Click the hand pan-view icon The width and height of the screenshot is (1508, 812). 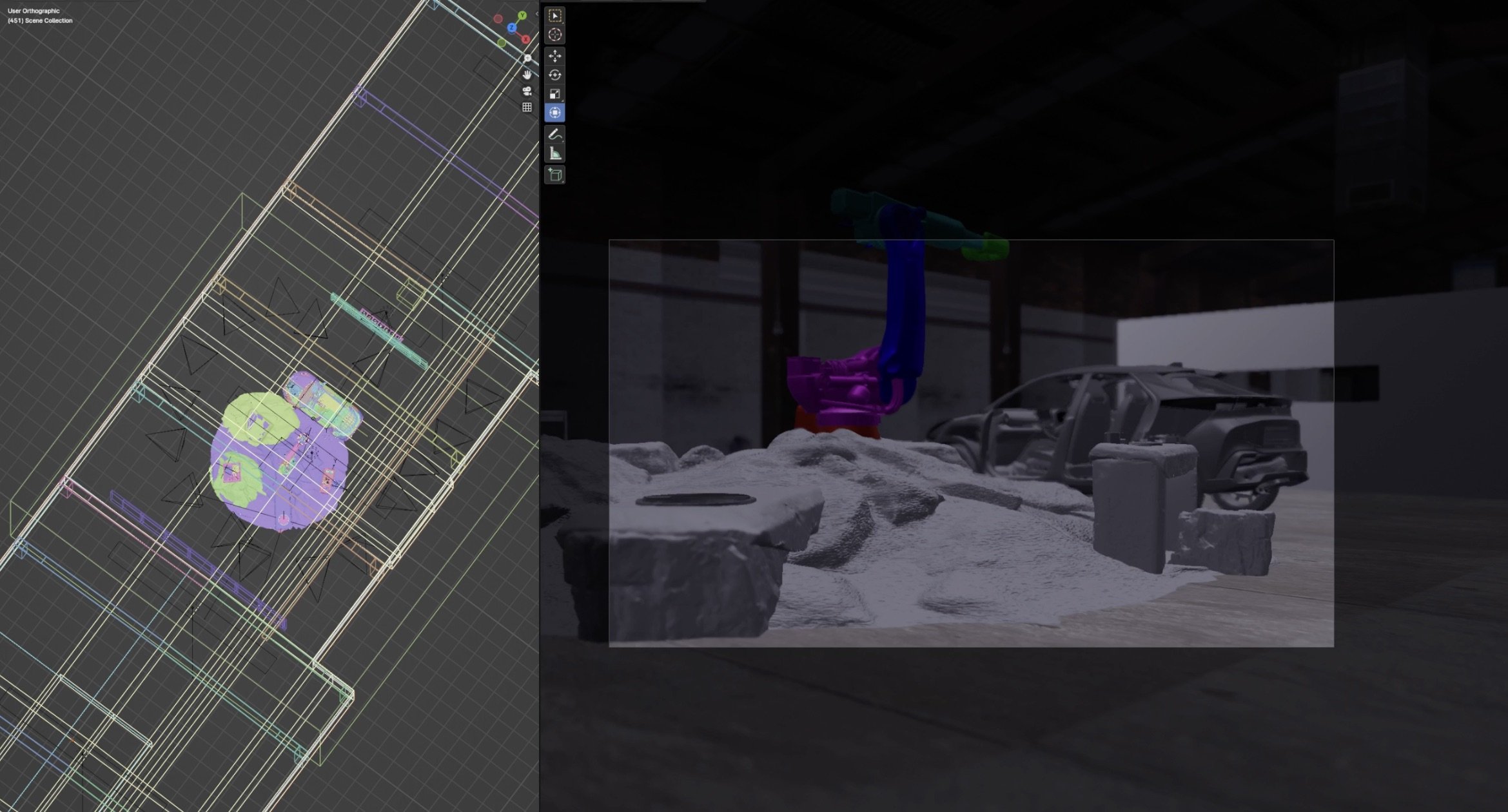click(x=527, y=75)
